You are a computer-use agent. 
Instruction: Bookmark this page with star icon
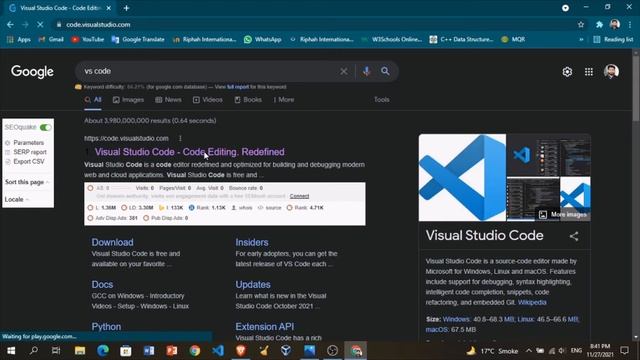point(581,24)
